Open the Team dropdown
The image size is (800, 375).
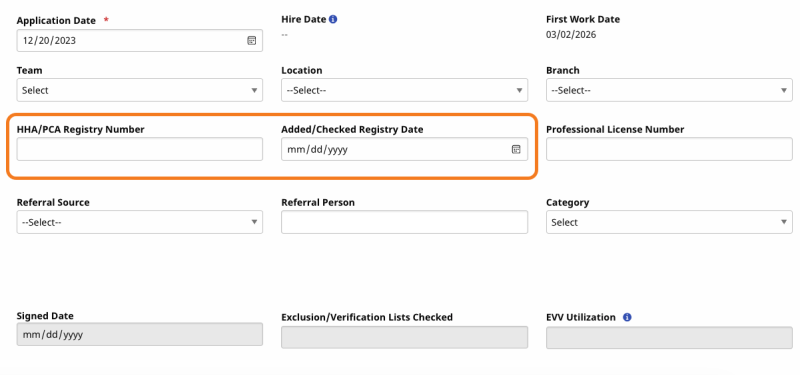(140, 90)
